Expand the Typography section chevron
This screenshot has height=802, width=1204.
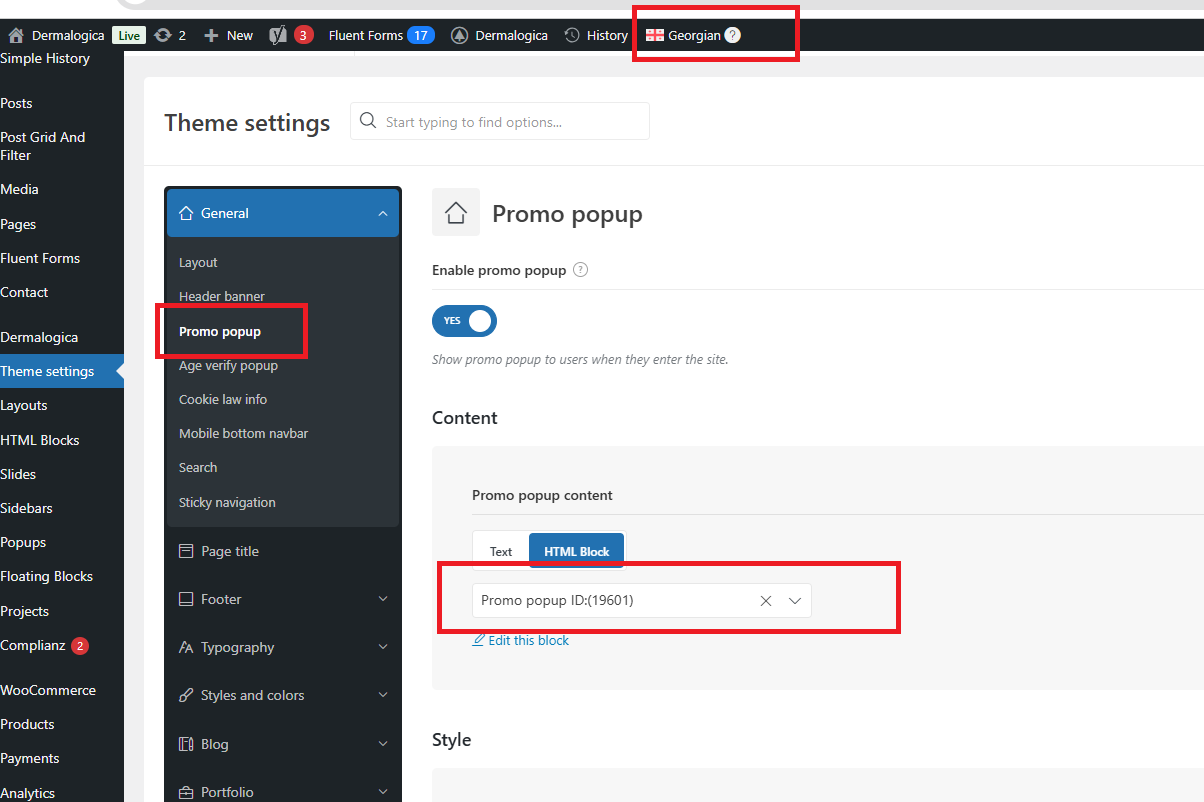[x=383, y=647]
